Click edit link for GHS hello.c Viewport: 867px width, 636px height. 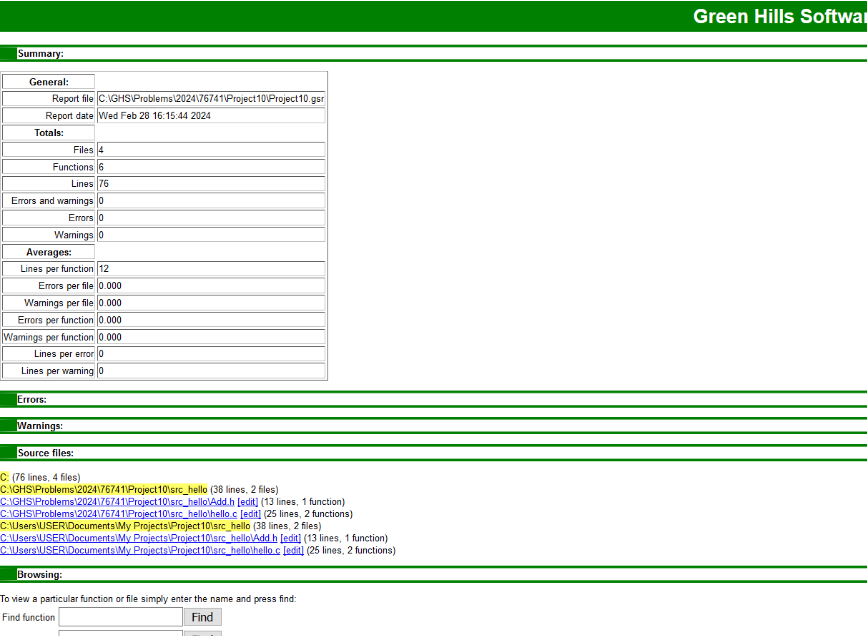point(251,514)
